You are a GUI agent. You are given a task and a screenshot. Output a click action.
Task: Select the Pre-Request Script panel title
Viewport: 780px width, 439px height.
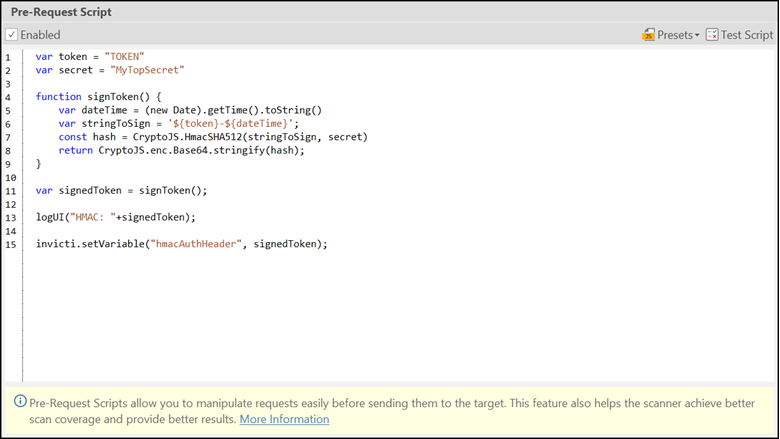[x=61, y=12]
